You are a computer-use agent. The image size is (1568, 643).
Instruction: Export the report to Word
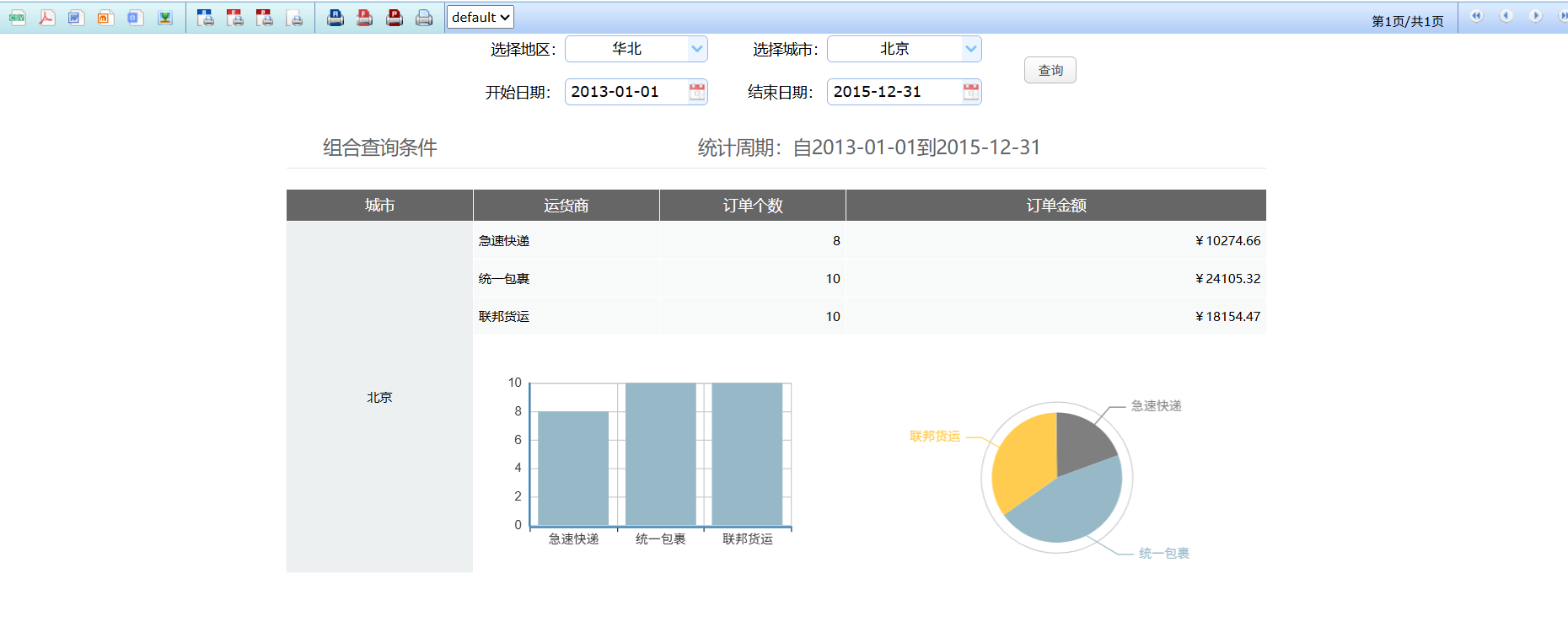pyautogui.click(x=76, y=18)
